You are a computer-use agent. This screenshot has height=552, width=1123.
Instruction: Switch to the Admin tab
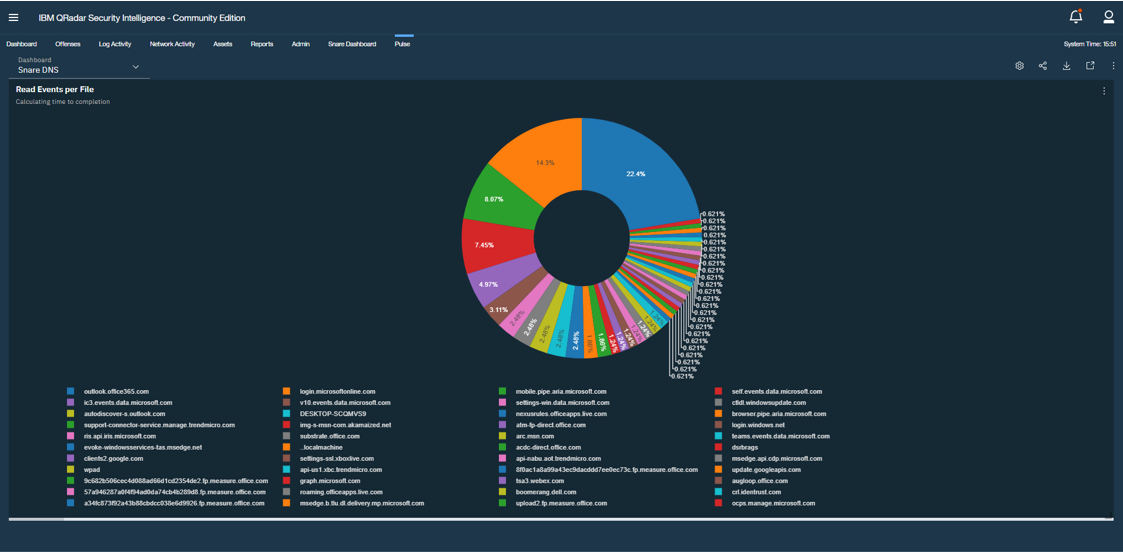[x=301, y=44]
